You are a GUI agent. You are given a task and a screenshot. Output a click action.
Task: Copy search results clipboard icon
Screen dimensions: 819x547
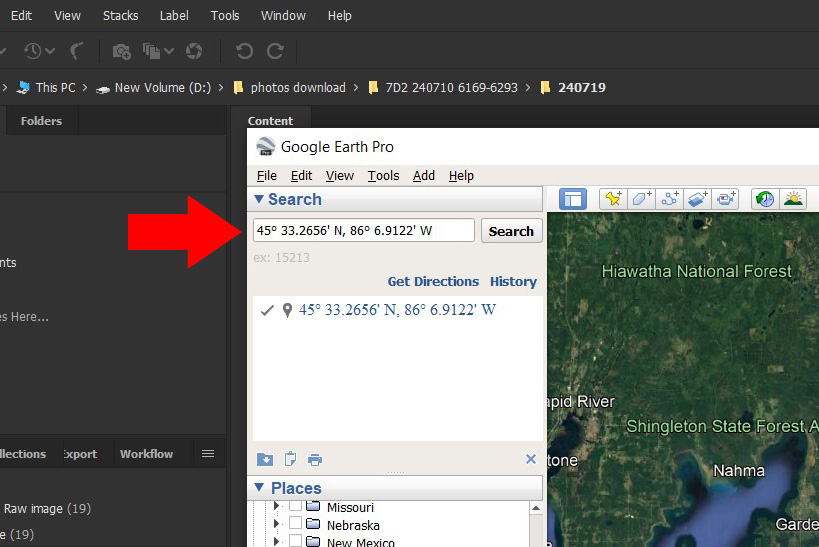pos(290,459)
